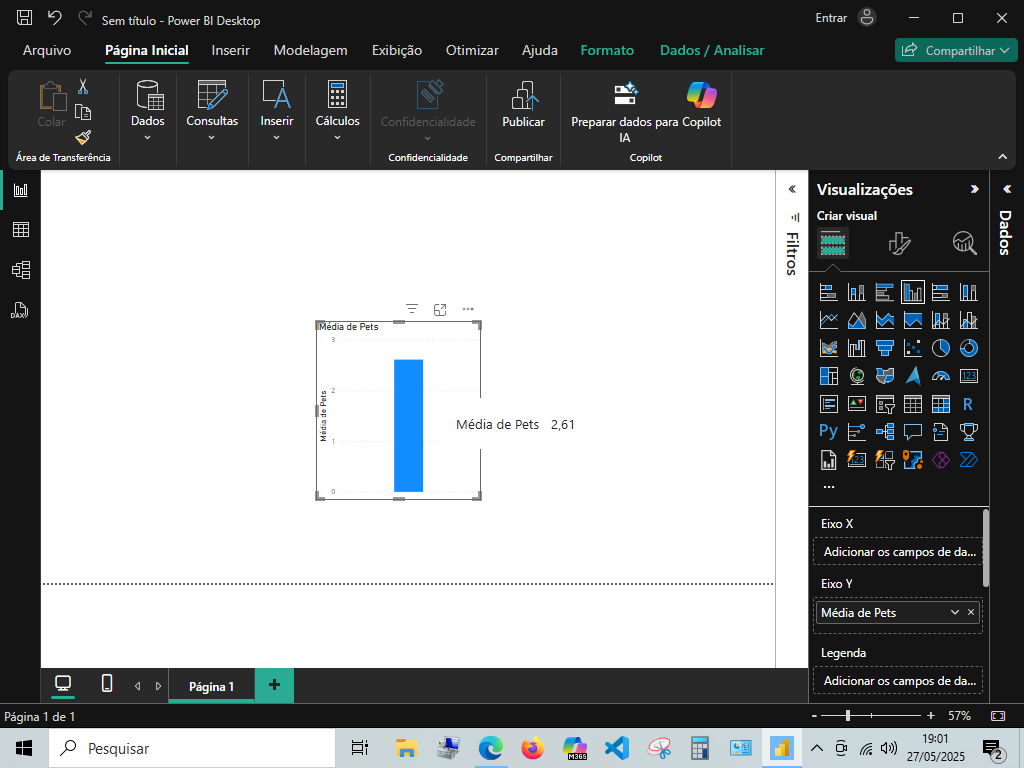
Task: Switch to desktop layout view
Action: pos(63,684)
